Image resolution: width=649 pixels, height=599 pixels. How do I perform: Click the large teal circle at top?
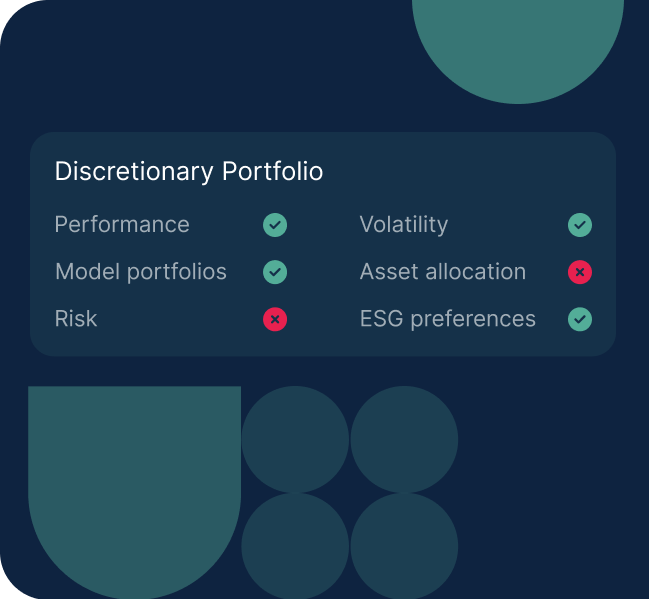pyautogui.click(x=518, y=46)
